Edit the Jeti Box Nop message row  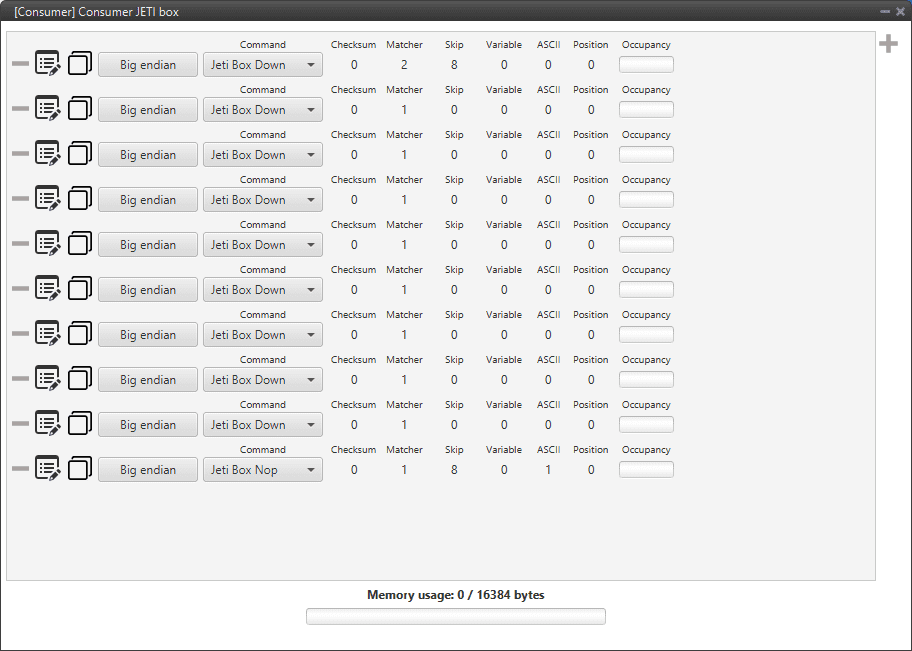[48, 469]
